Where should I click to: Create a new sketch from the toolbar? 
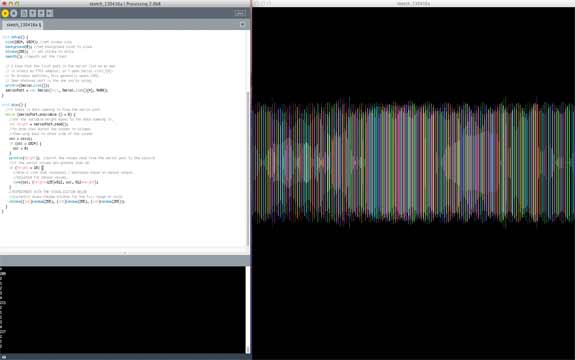pyautogui.click(x=24, y=14)
